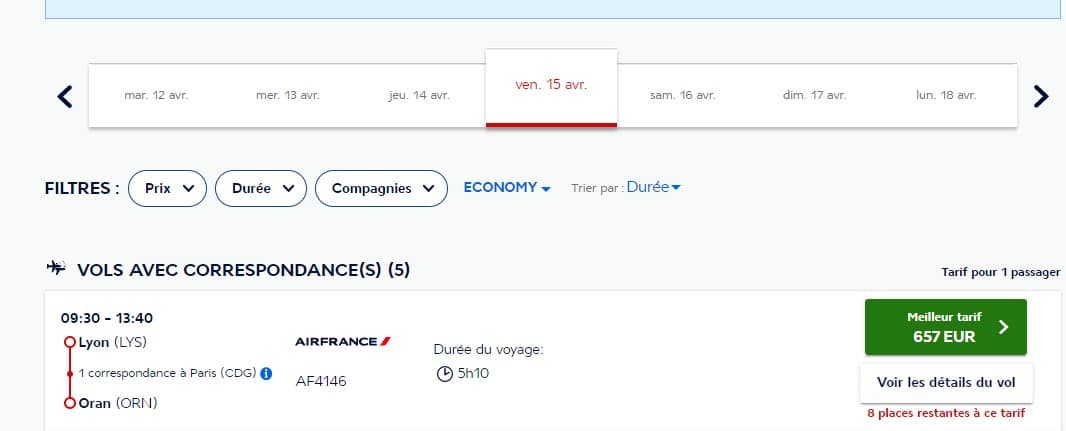Change sort order from Trier par Durée
1066x431 pixels.
coord(653,187)
